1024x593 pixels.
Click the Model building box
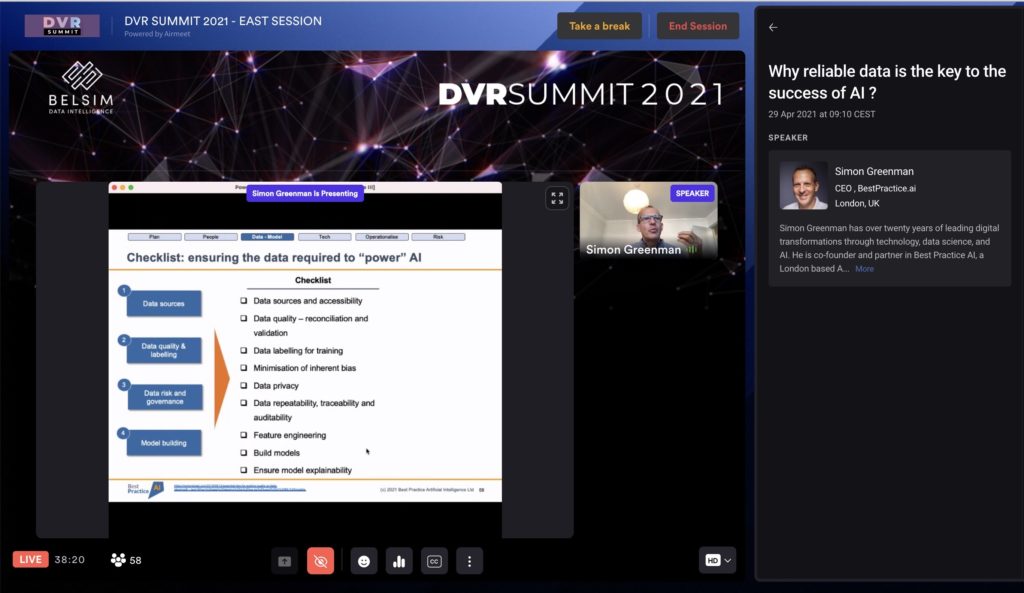[164, 443]
